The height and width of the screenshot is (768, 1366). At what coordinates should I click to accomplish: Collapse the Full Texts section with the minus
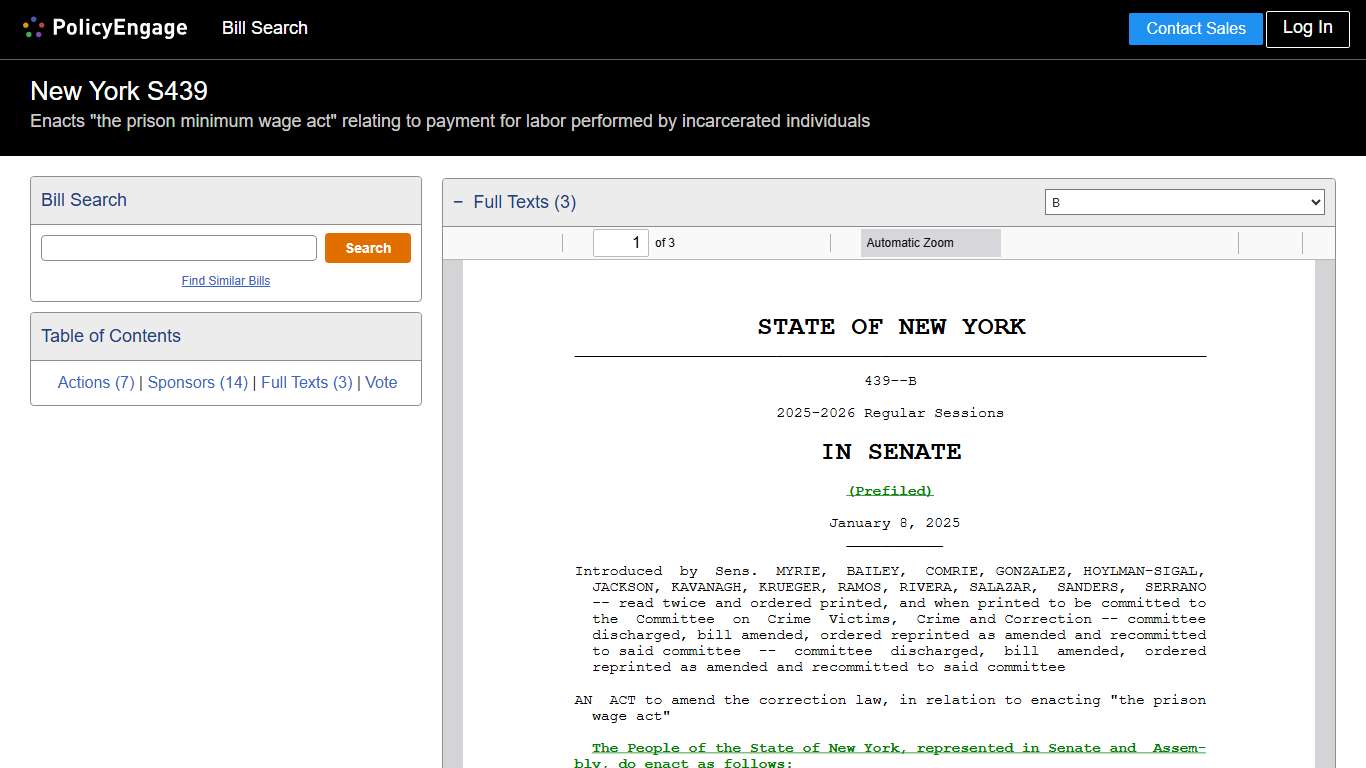click(458, 201)
